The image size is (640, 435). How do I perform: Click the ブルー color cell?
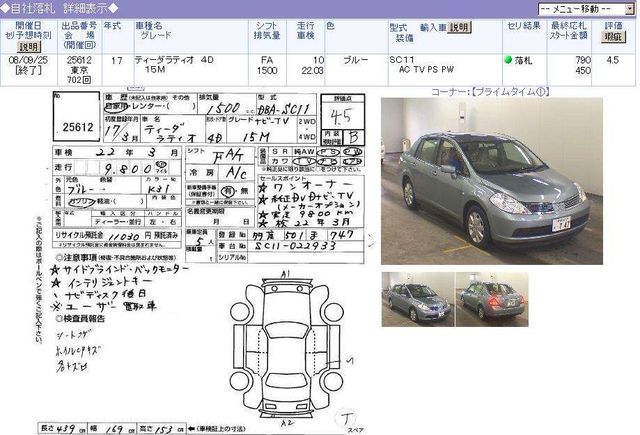pyautogui.click(x=356, y=60)
